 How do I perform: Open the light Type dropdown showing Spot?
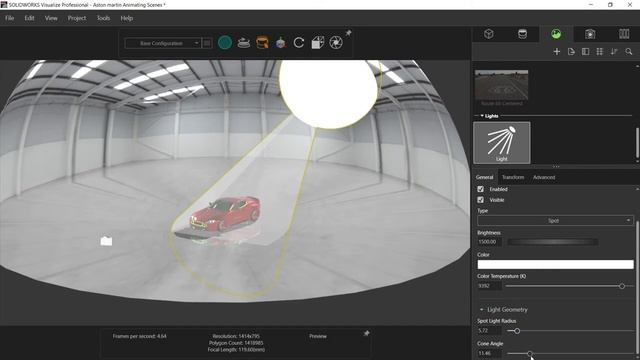(x=555, y=220)
